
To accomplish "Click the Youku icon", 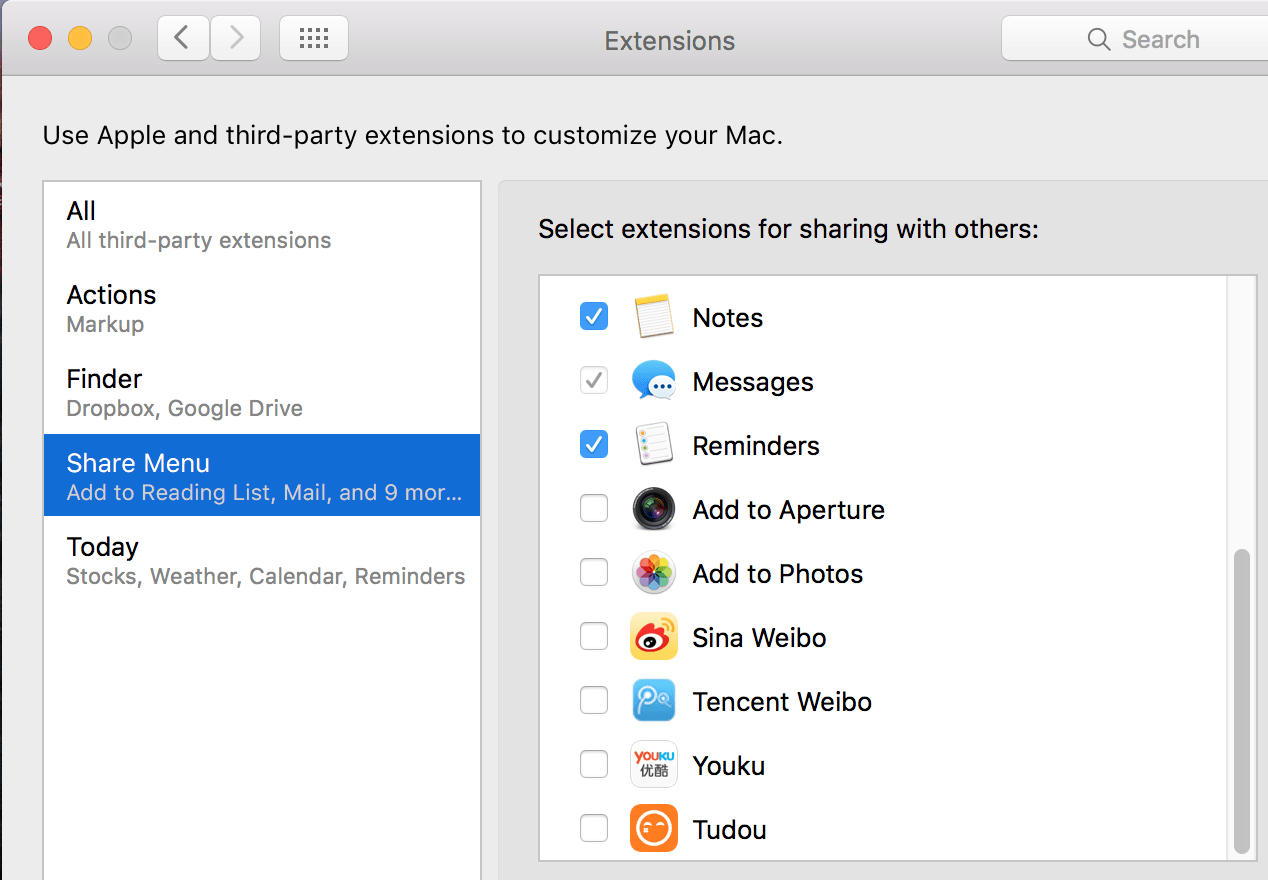I will (654, 766).
